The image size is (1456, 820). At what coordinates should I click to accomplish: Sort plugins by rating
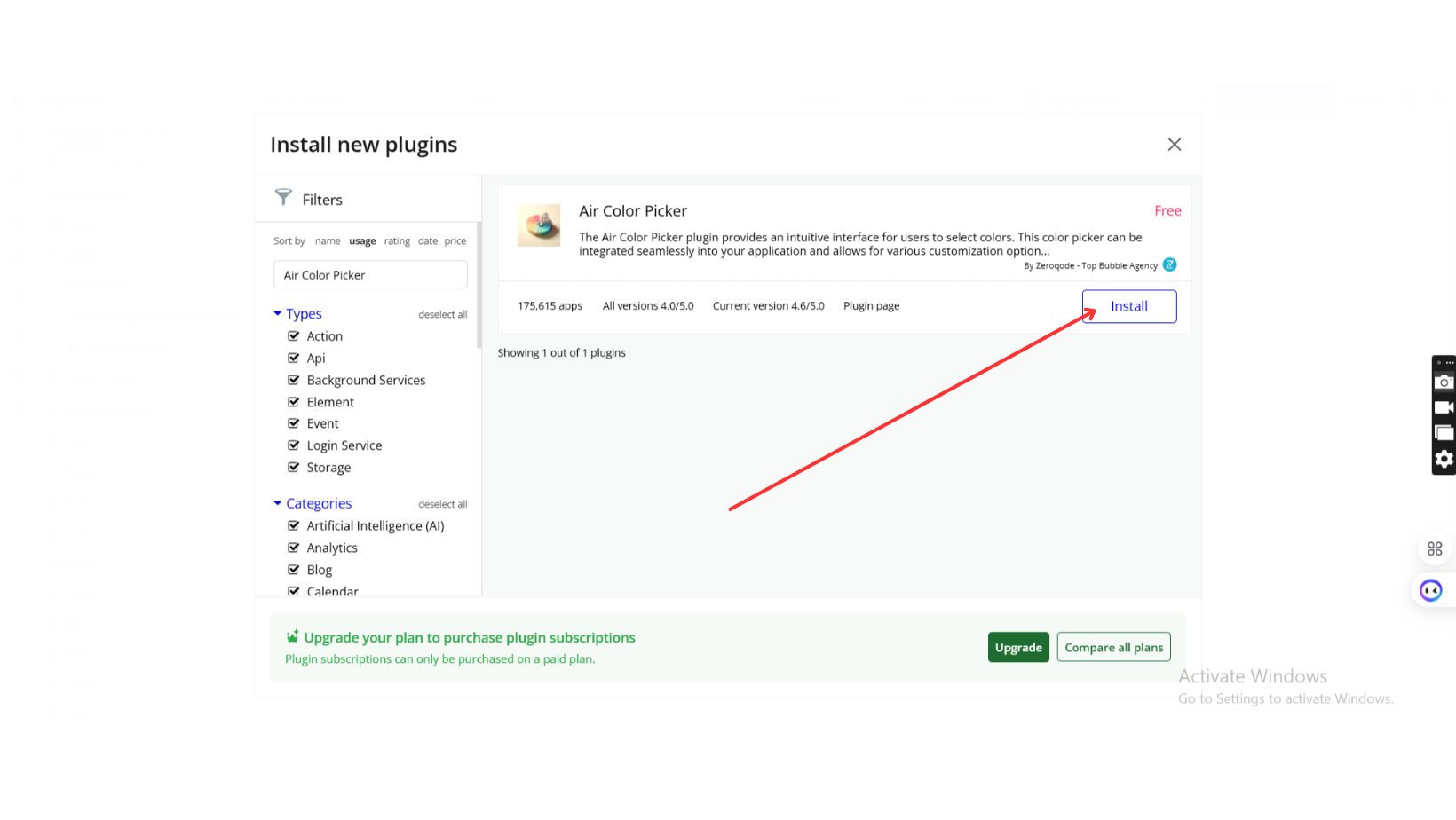(397, 241)
